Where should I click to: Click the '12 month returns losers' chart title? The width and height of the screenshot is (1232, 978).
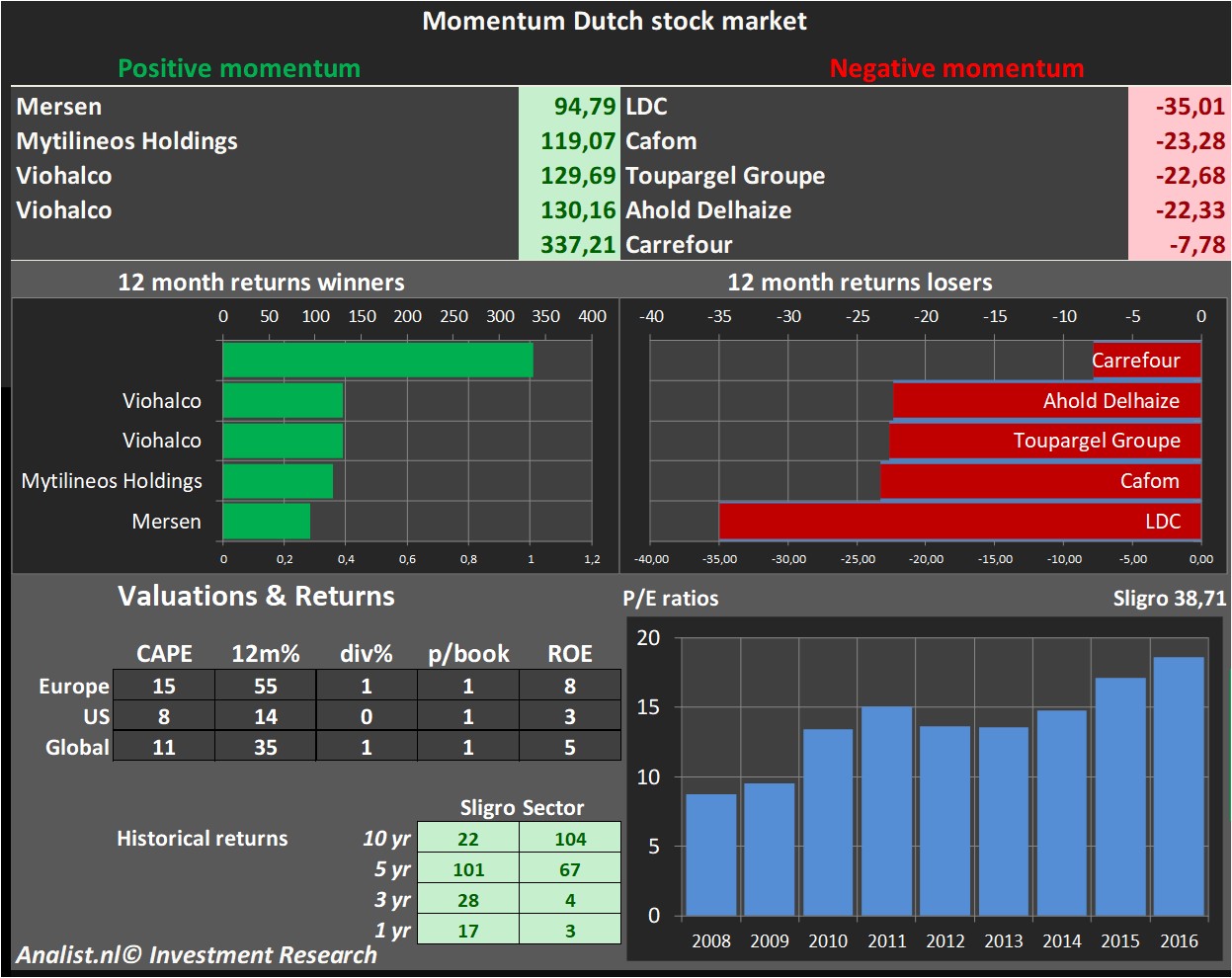pyautogui.click(x=860, y=283)
